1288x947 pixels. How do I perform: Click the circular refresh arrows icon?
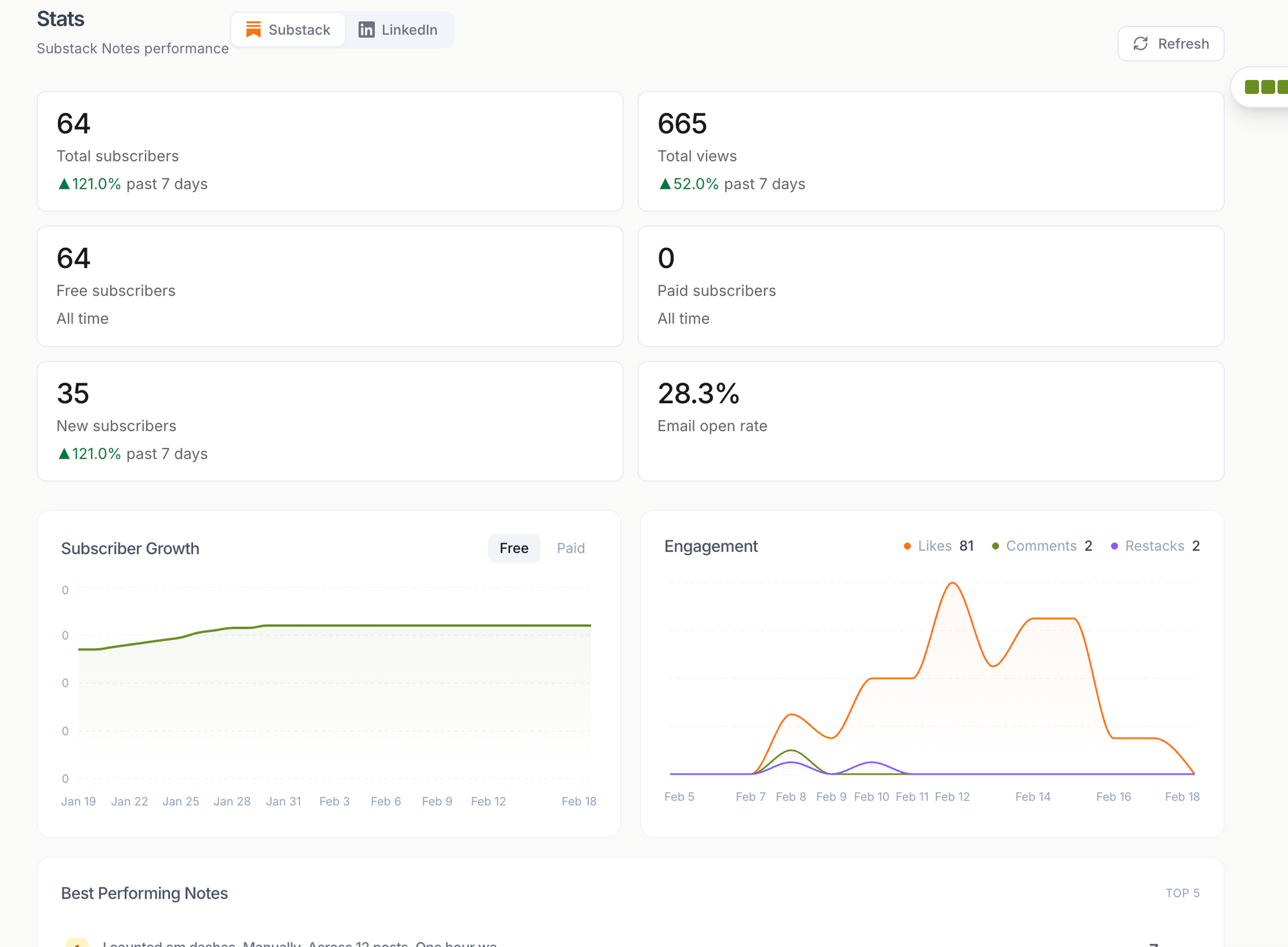pyautogui.click(x=1141, y=44)
